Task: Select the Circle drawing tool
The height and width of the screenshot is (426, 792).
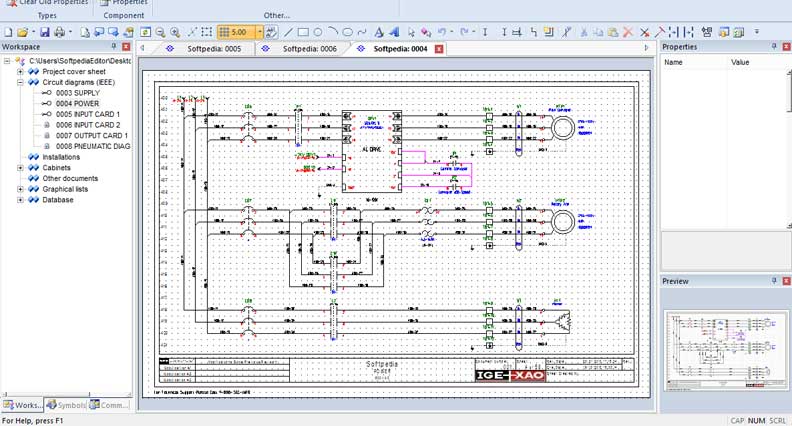Action: 318,32
